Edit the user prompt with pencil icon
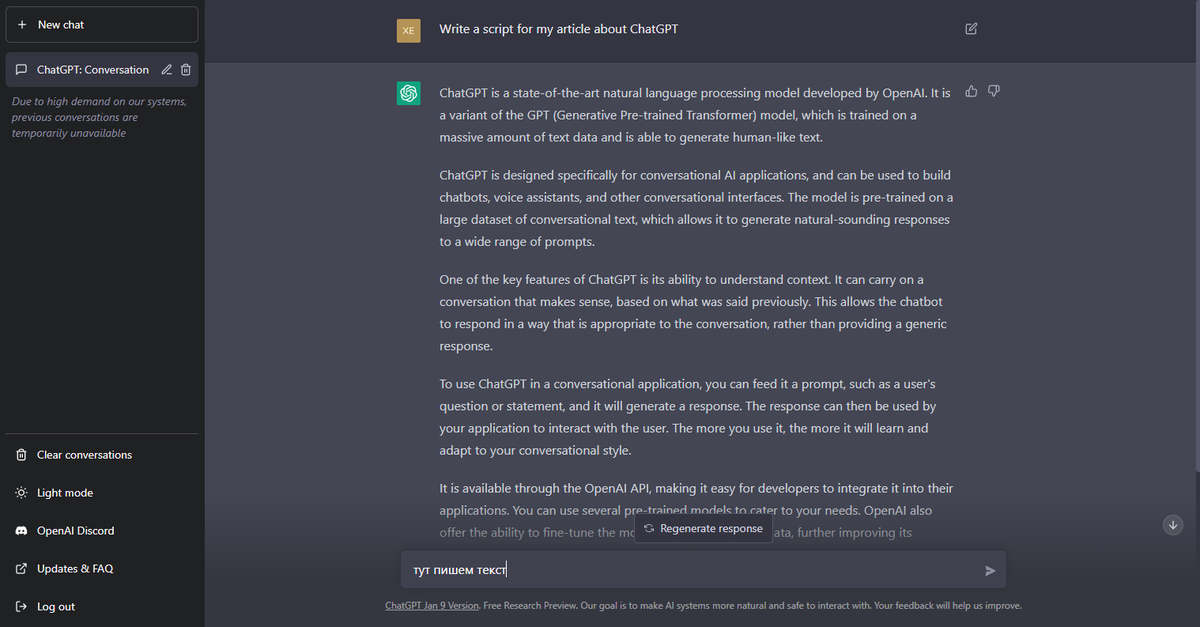This screenshot has height=627, width=1200. tap(971, 29)
